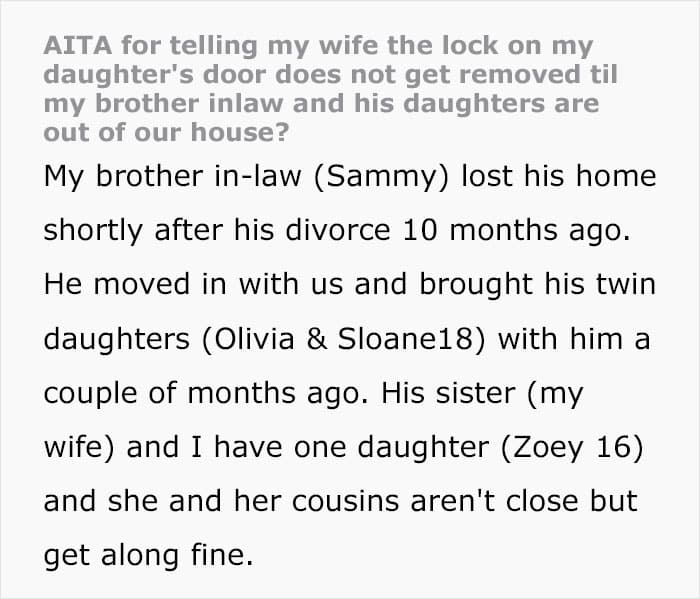Click the words "get along fine."

point(148,556)
